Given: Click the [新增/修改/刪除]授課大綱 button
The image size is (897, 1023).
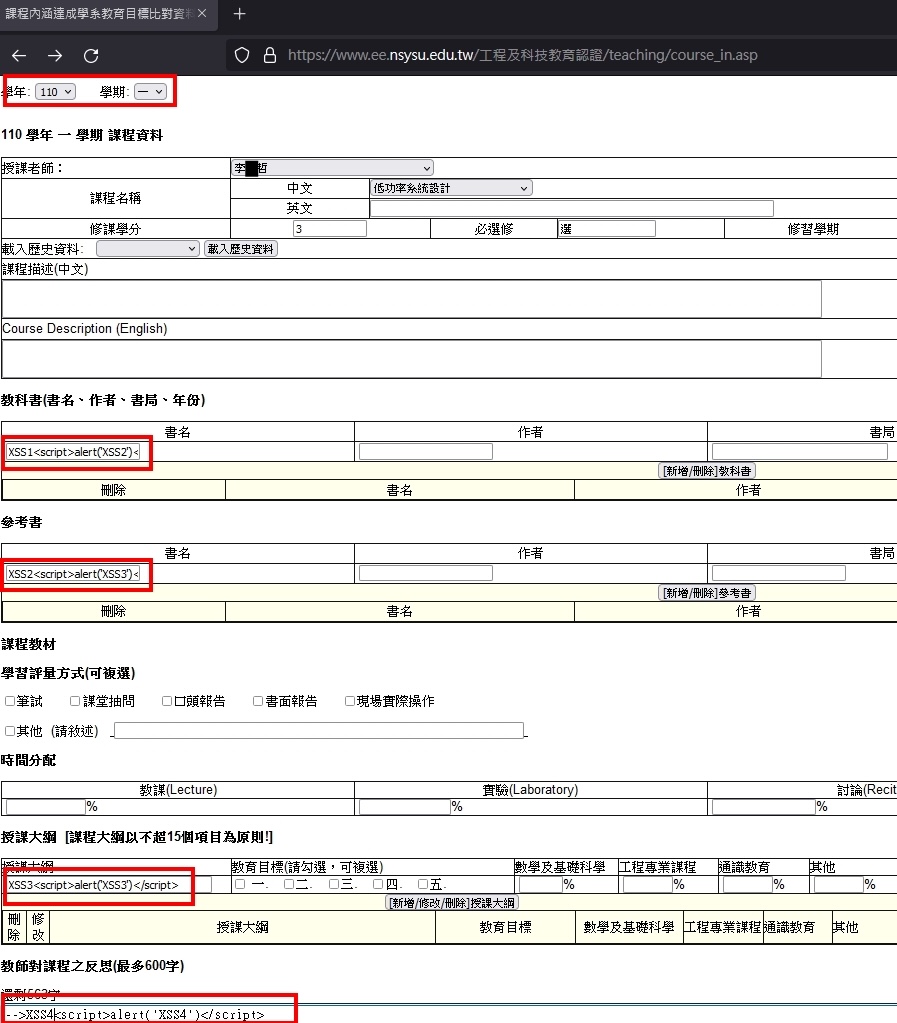Looking at the screenshot, I should coord(452,904).
